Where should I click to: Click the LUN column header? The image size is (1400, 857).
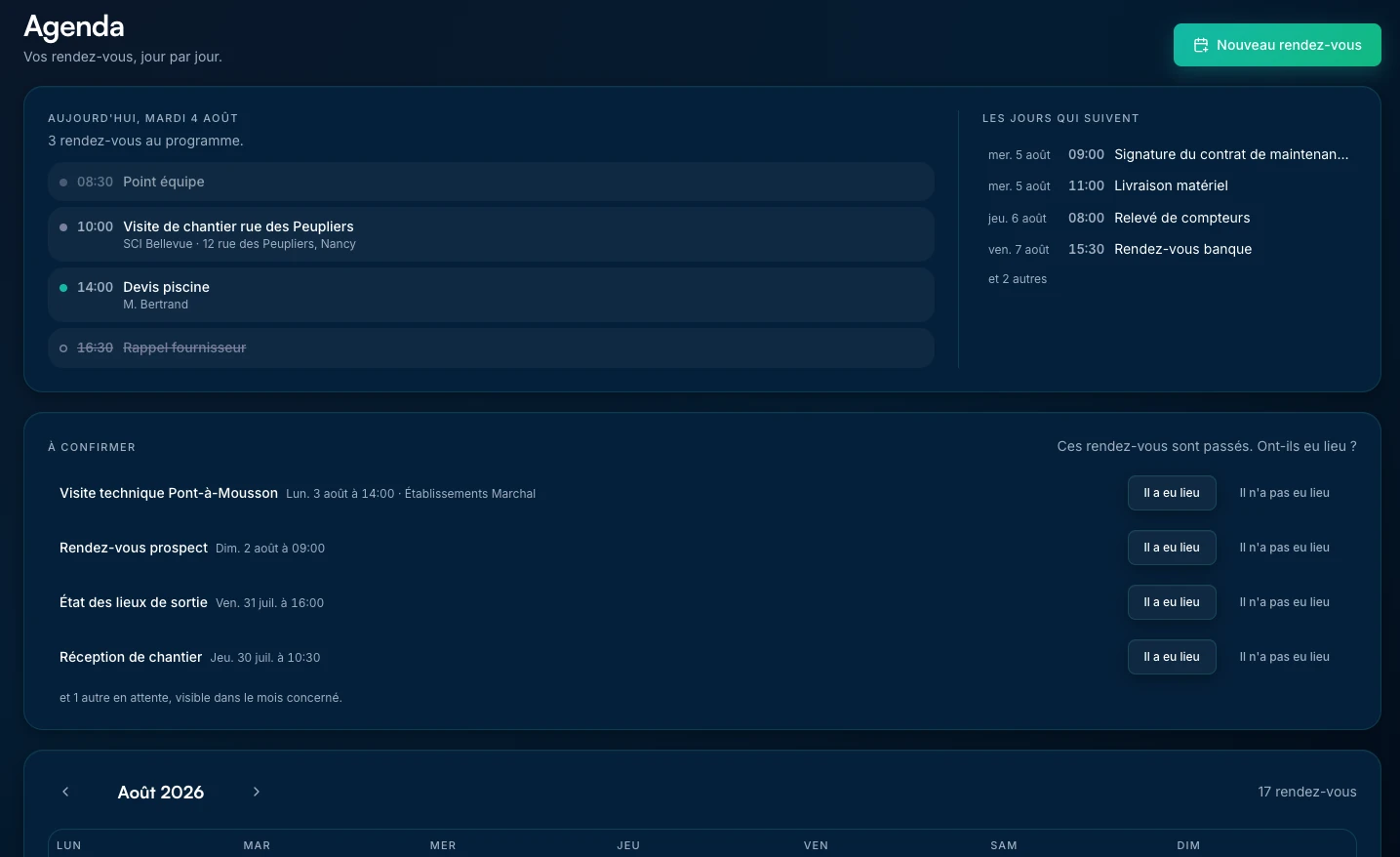tap(69, 845)
